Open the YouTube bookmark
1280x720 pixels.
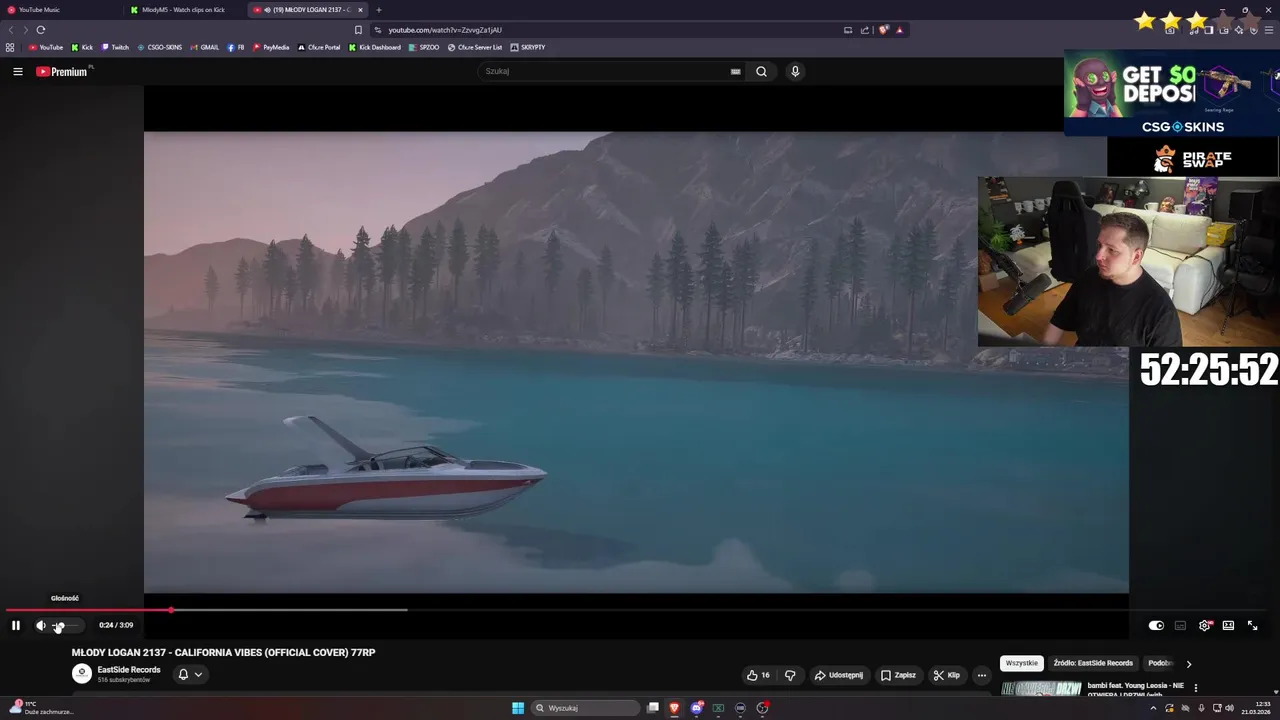click(46, 47)
